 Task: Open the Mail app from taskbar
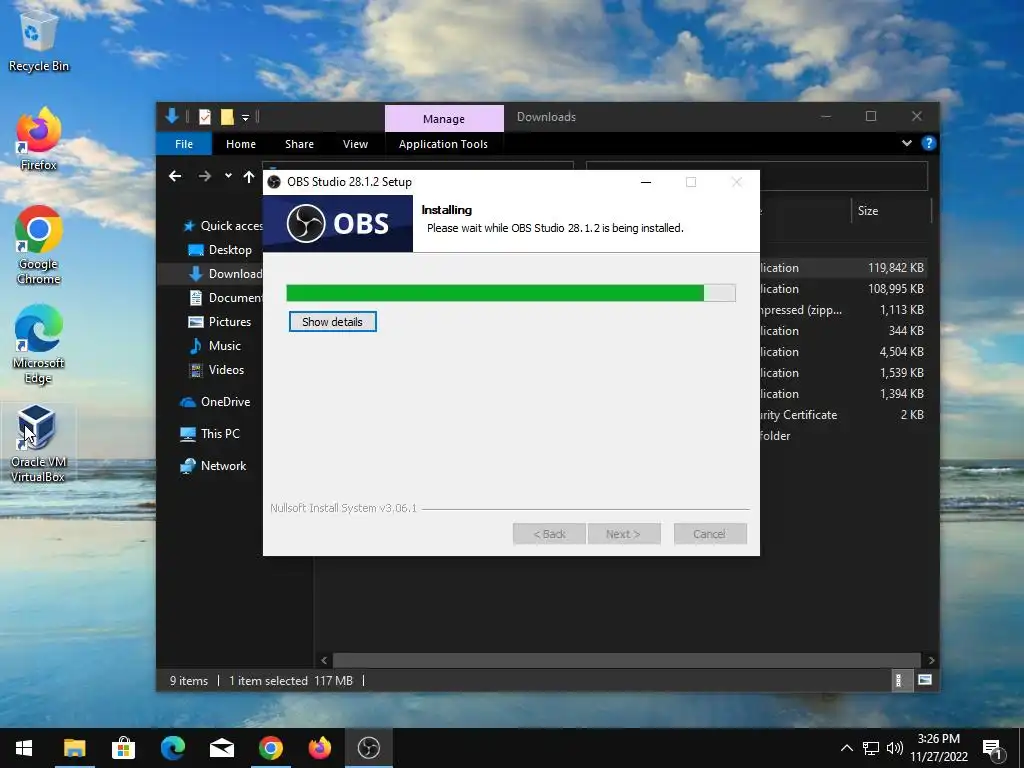coord(222,748)
